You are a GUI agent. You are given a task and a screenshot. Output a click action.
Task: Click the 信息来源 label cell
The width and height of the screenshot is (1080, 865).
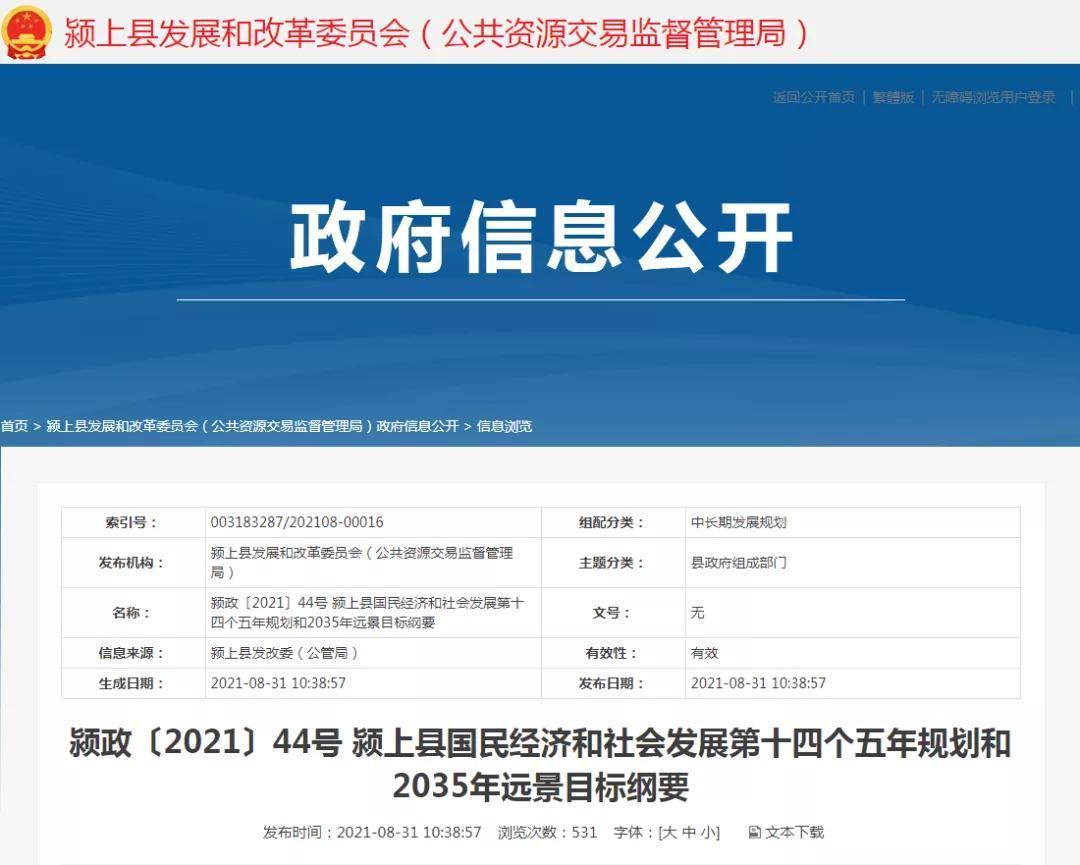[133, 653]
